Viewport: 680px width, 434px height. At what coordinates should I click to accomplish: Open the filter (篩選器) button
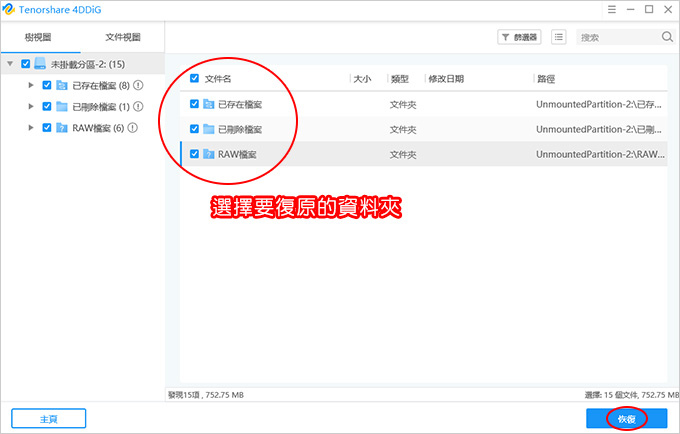pos(519,37)
